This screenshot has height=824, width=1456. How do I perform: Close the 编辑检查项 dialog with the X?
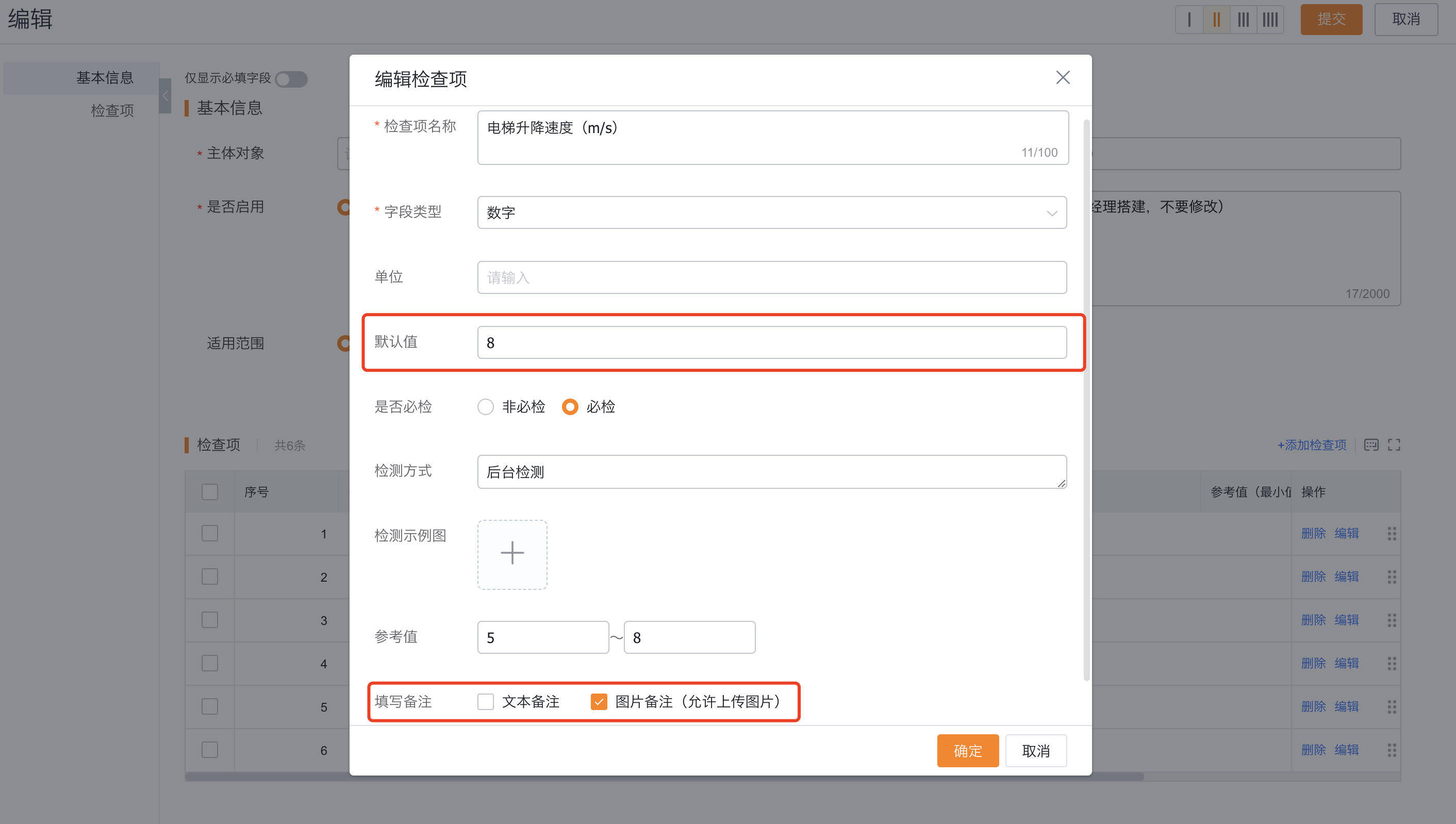point(1063,77)
